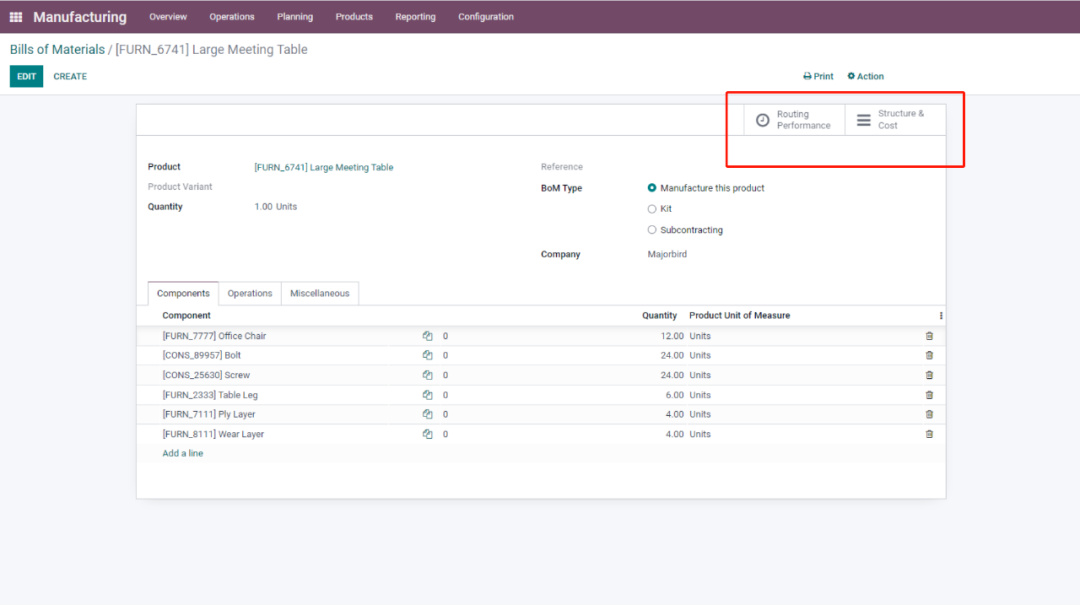Open Structure & Cost report icon
The image size is (1080, 605).
864,120
